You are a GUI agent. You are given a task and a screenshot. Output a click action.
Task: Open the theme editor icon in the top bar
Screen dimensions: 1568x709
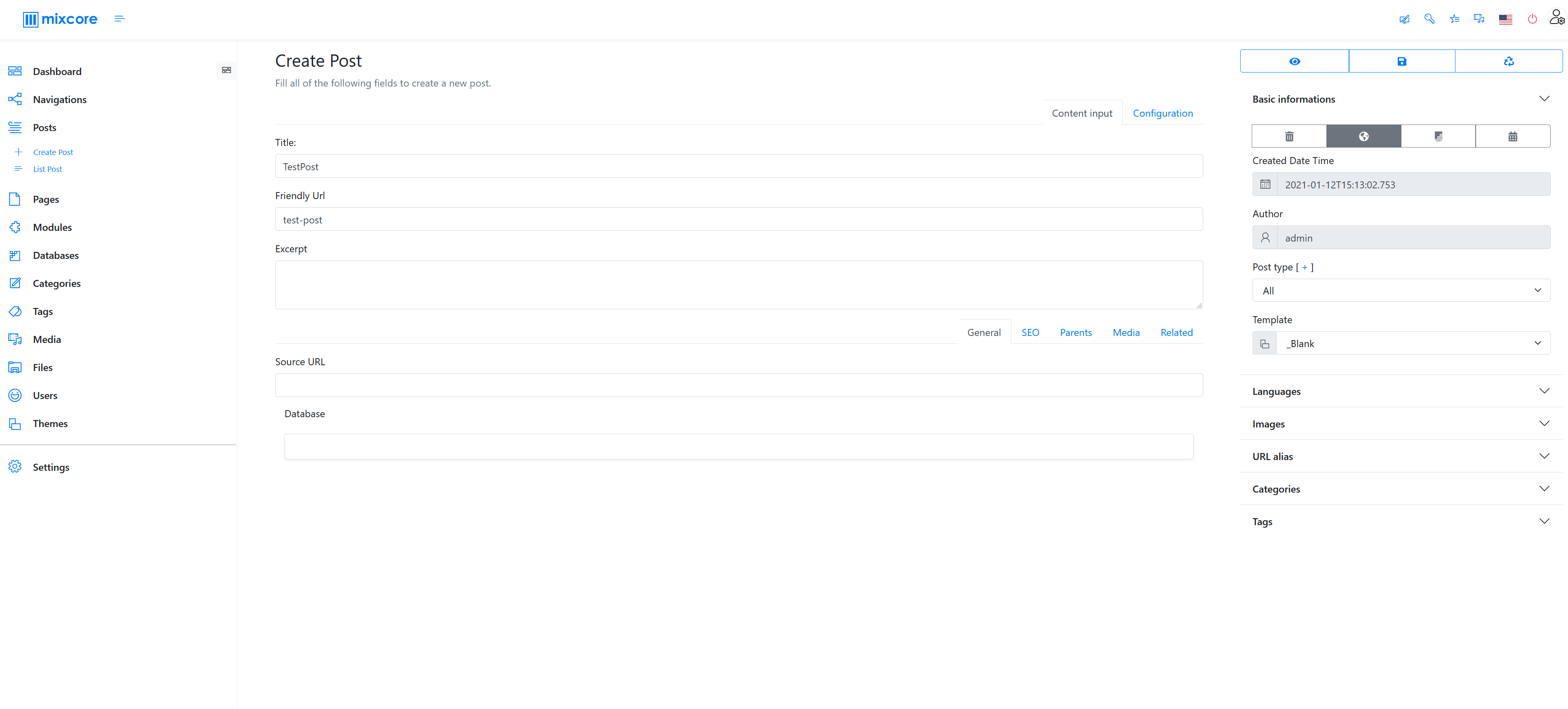[x=1404, y=19]
